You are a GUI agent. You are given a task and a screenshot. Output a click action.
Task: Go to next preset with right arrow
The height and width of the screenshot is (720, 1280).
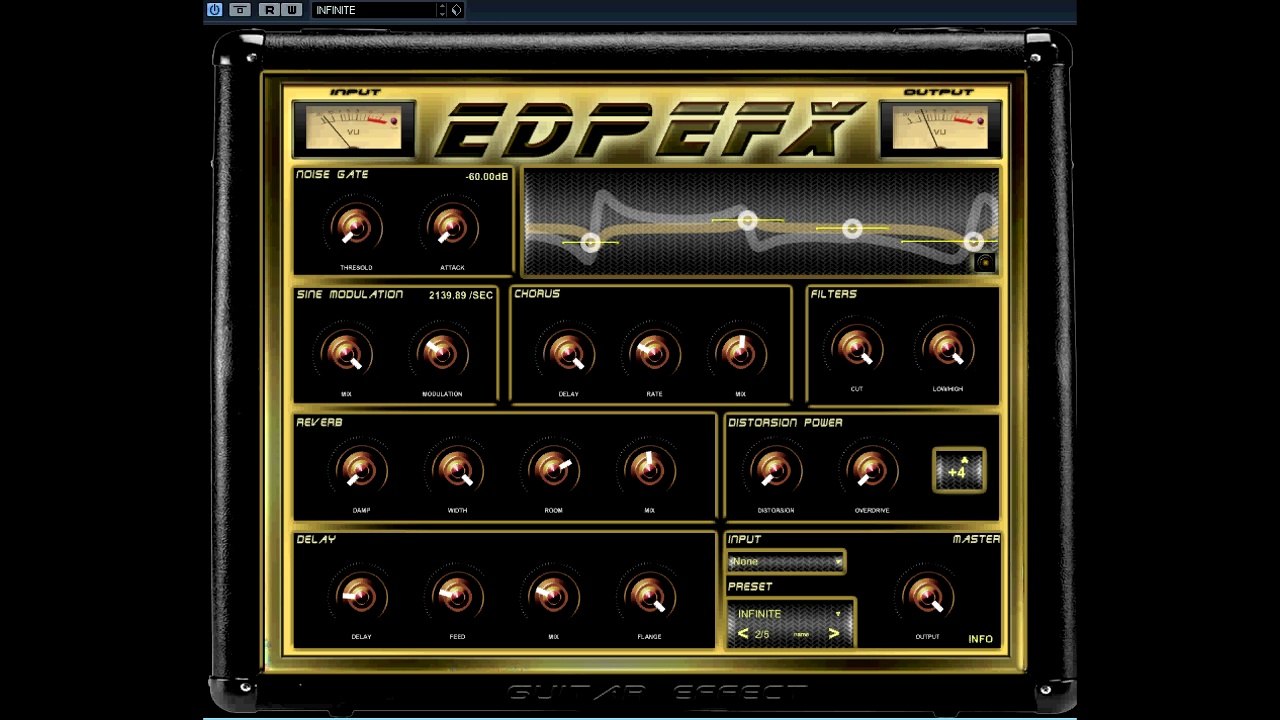point(834,634)
